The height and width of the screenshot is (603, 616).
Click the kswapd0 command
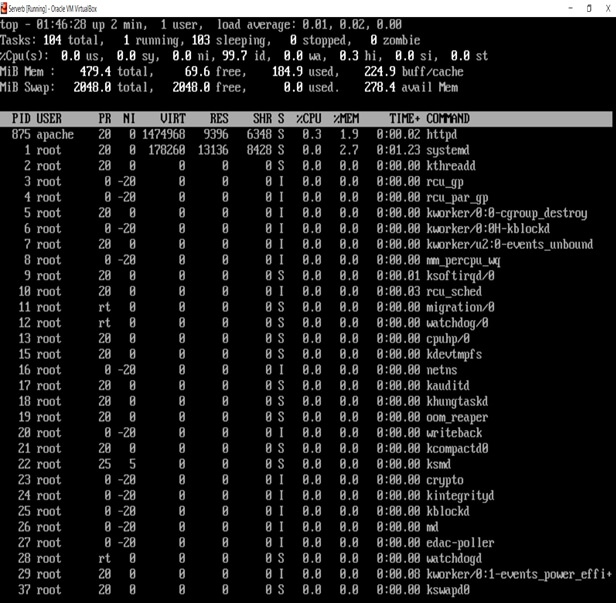[448, 590]
